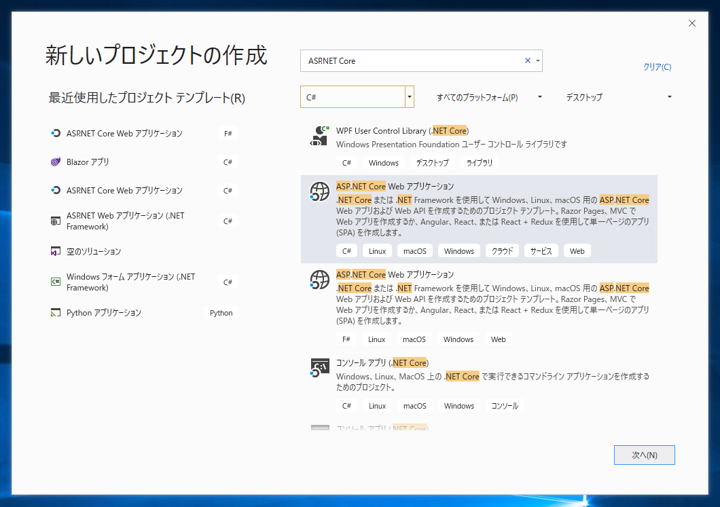Screen dimensions: 720x507
Task: Click the デスクトップ tag under the WPF library
Action: [x=432, y=163]
